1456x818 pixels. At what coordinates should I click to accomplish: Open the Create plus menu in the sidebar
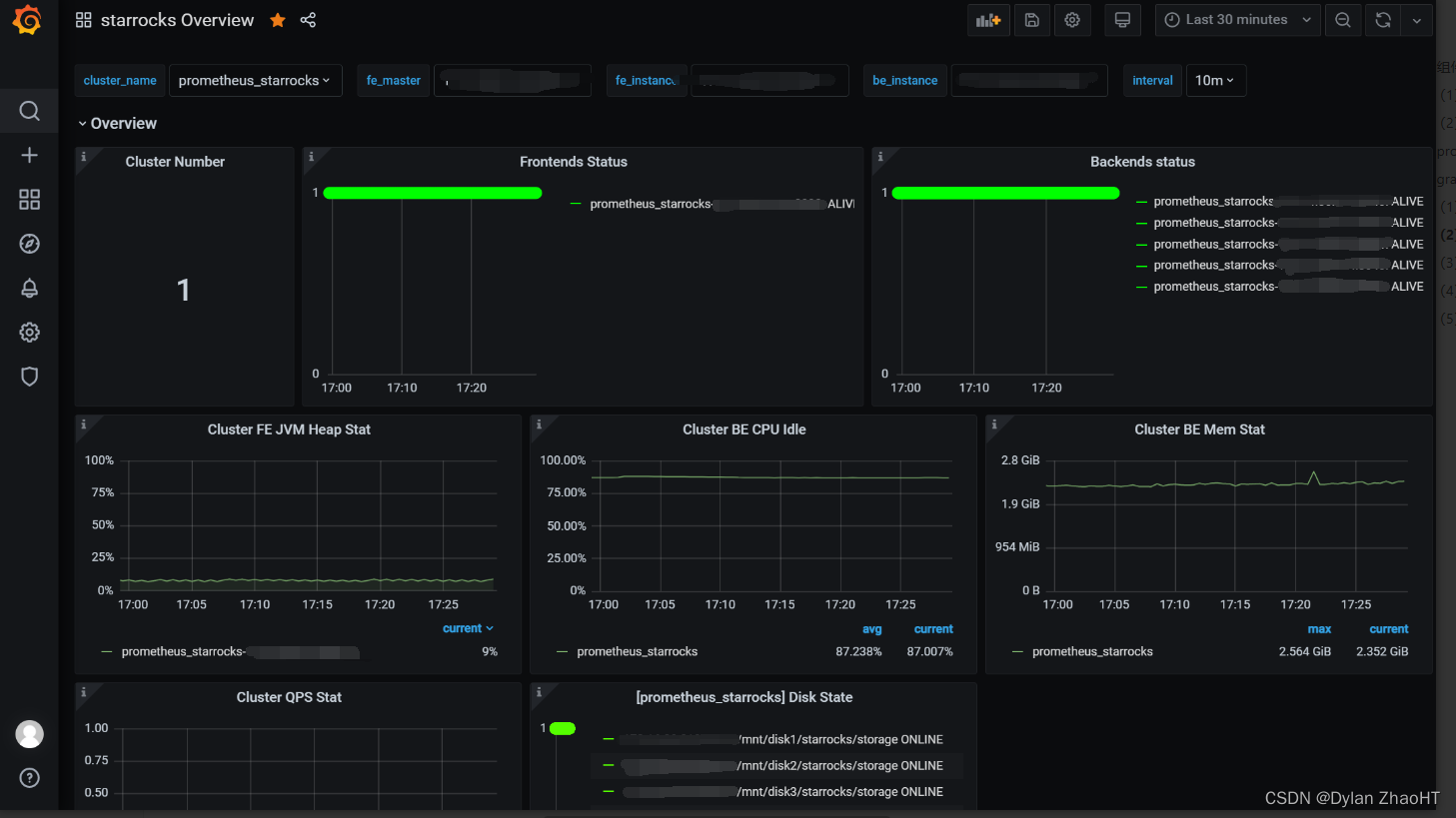(x=29, y=155)
